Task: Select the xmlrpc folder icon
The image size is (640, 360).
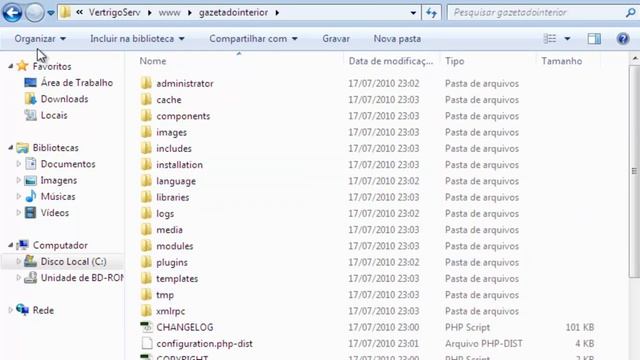Action: (x=146, y=311)
